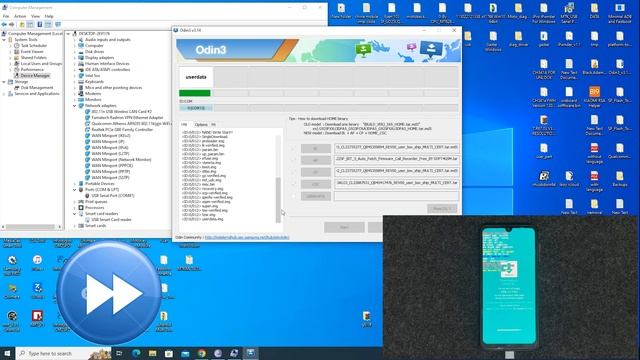
Task: Toggle the checkbox beside the CP button
Action: pos(293,172)
